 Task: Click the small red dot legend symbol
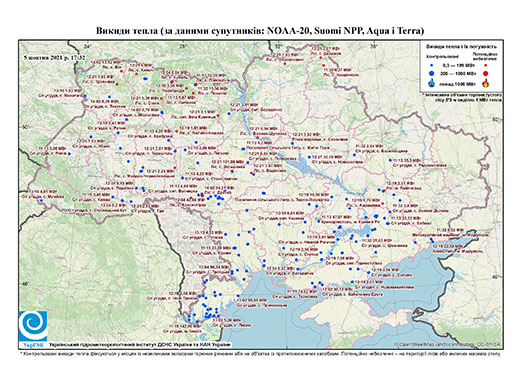click(486, 65)
